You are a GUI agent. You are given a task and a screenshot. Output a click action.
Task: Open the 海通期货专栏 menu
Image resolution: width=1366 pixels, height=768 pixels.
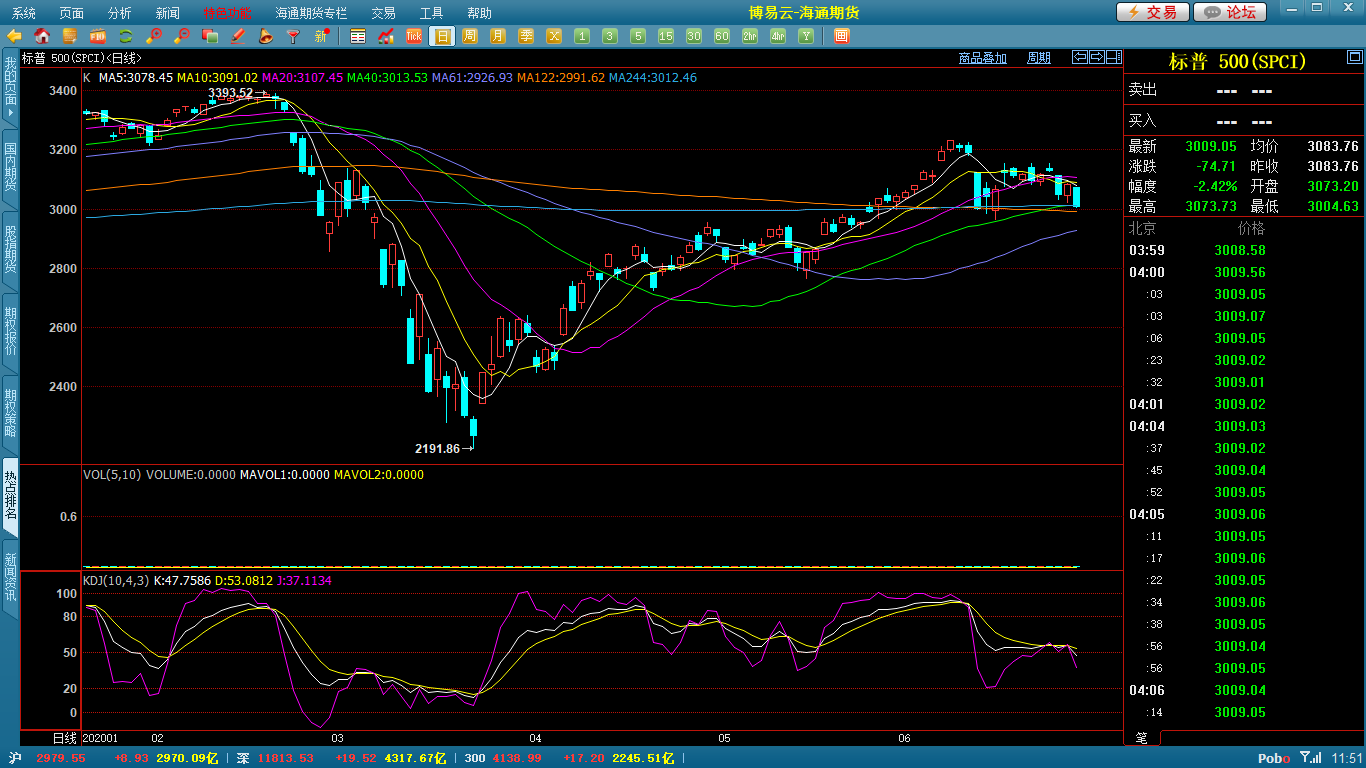pos(312,13)
